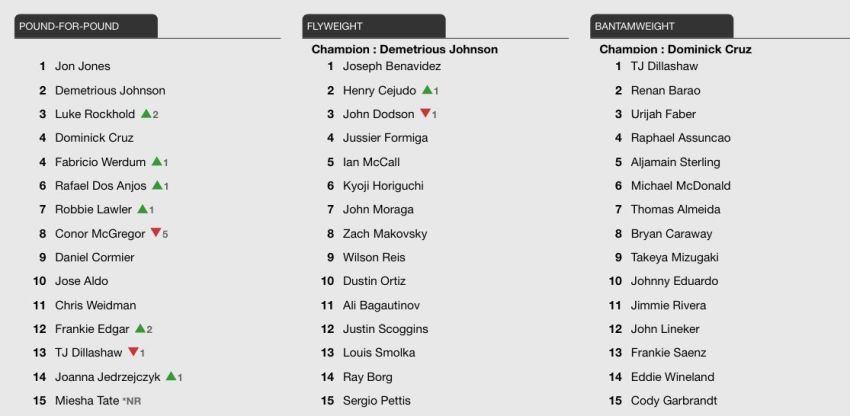Click green arrow beside Frankie Edgar
850x416 pixels.
[140, 329]
